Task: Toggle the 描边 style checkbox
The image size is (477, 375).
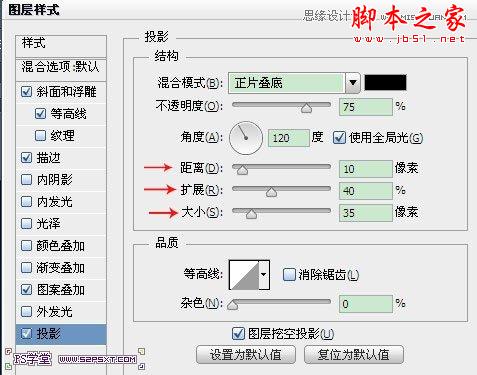Action: [26, 158]
